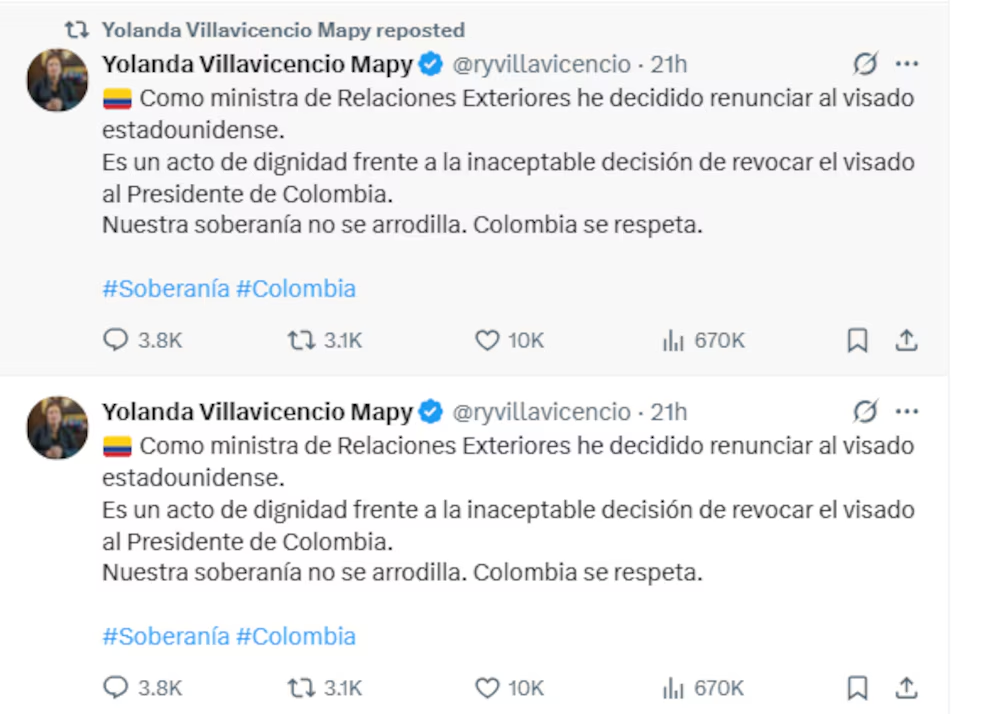The height and width of the screenshot is (714, 992).
Task: Repost the first tweet
Action: [300, 341]
